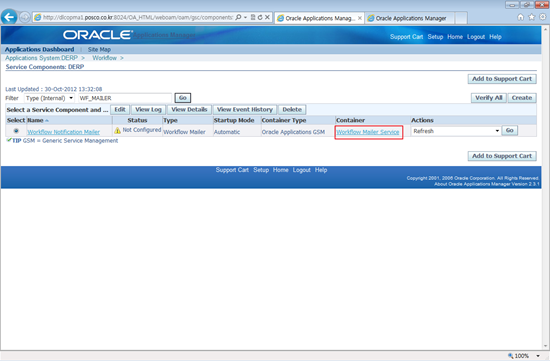Click the upper Add to Support Cart button

[502, 79]
